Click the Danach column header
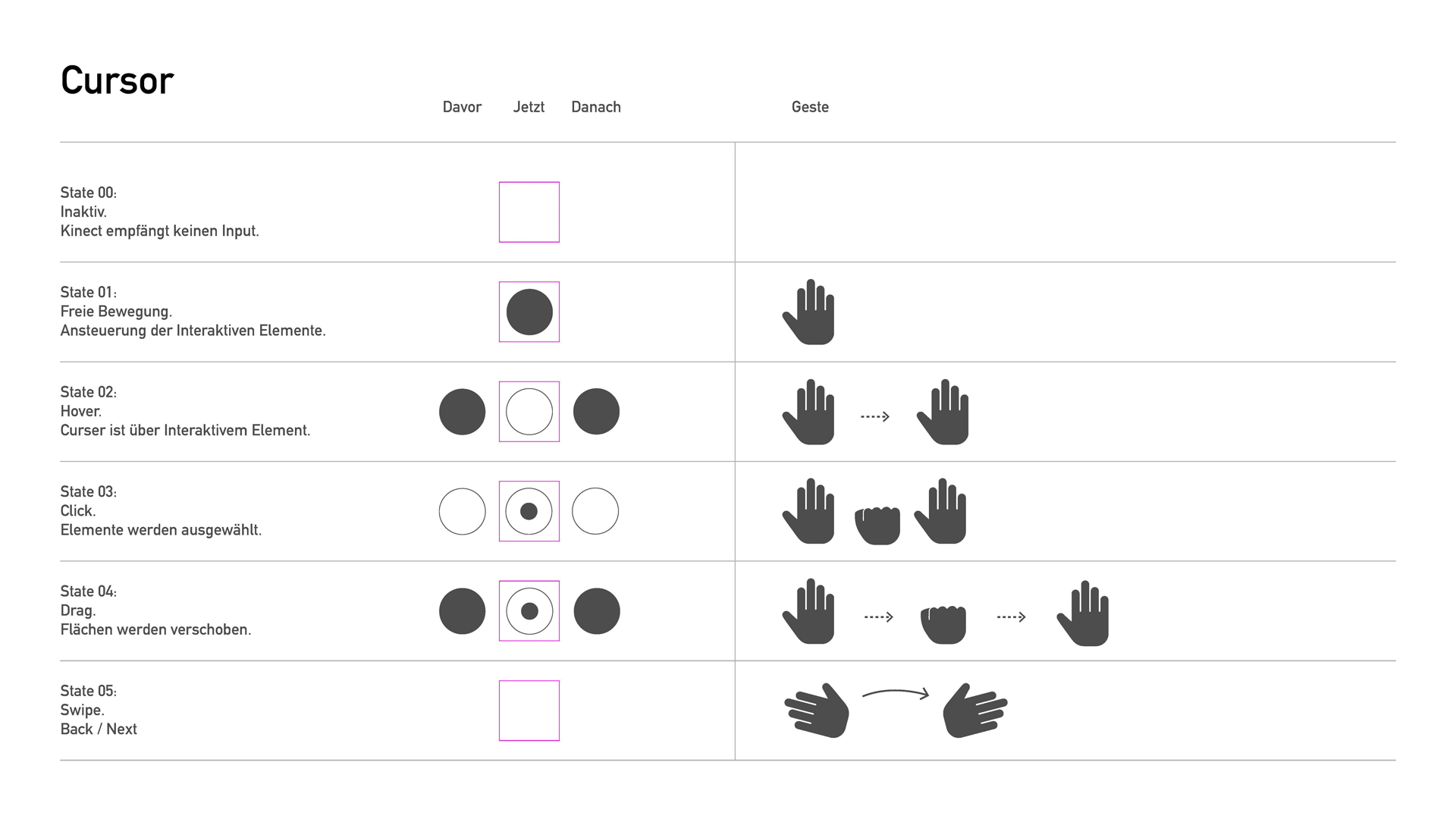 [596, 107]
